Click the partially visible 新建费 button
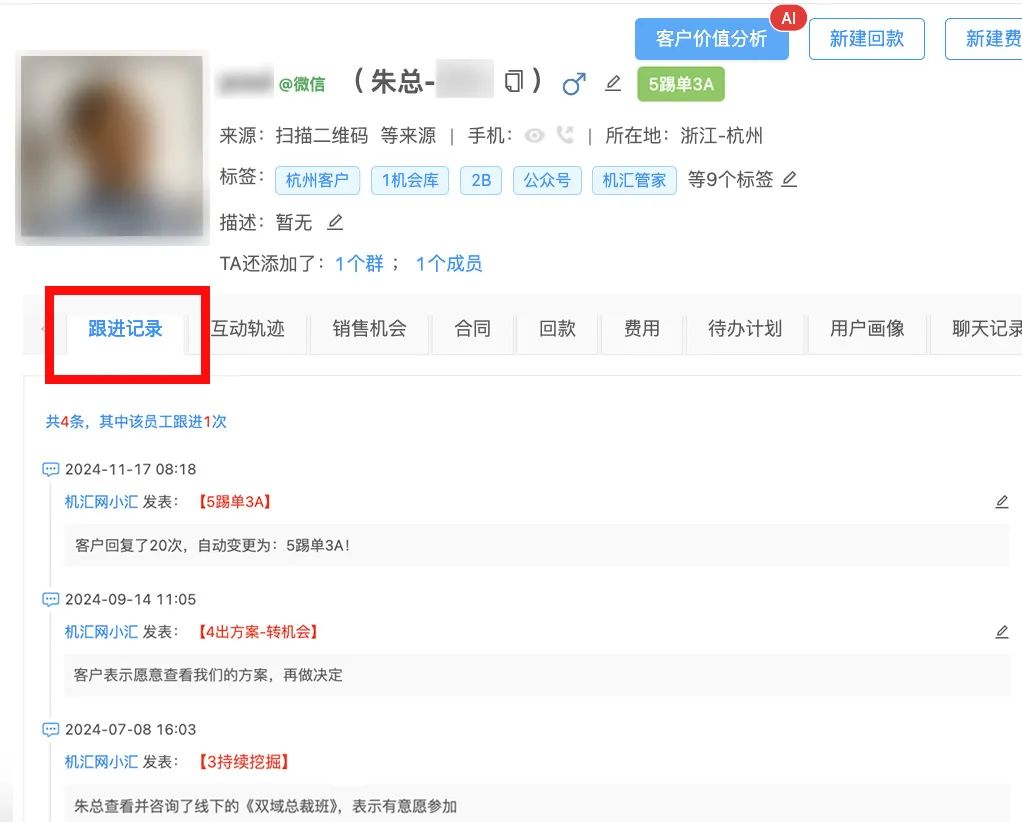Screen dimensions: 1022x822 984,39
